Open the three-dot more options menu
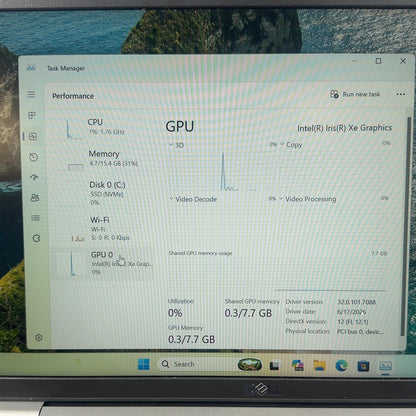Viewport: 416px width, 416px height. [x=401, y=94]
